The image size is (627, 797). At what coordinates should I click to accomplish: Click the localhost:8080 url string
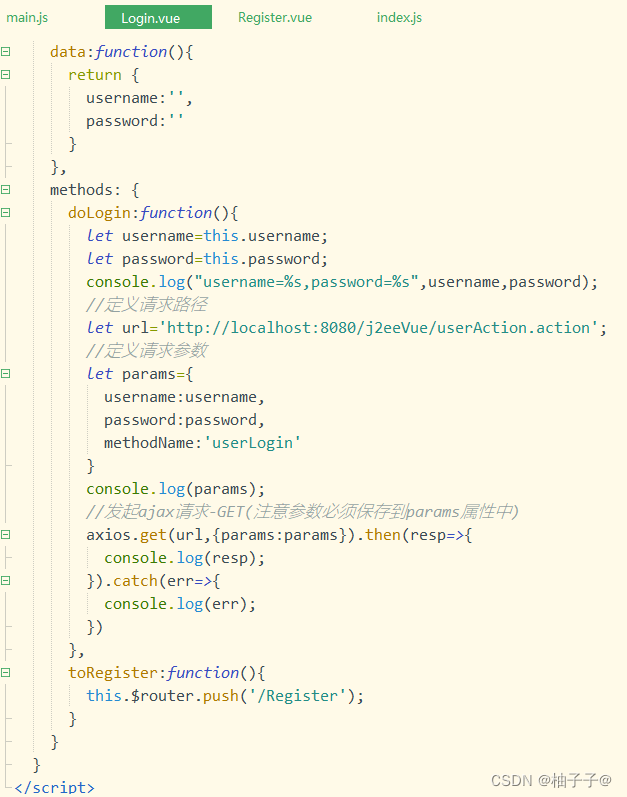(379, 328)
